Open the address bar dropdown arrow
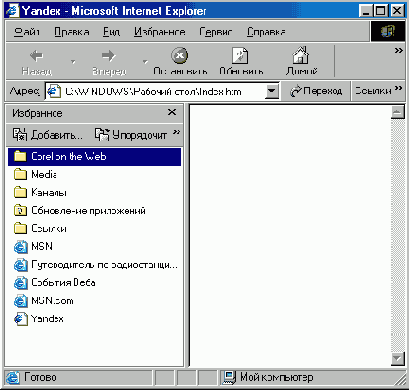Screen dimensions: 409x390 pyautogui.click(x=272, y=91)
